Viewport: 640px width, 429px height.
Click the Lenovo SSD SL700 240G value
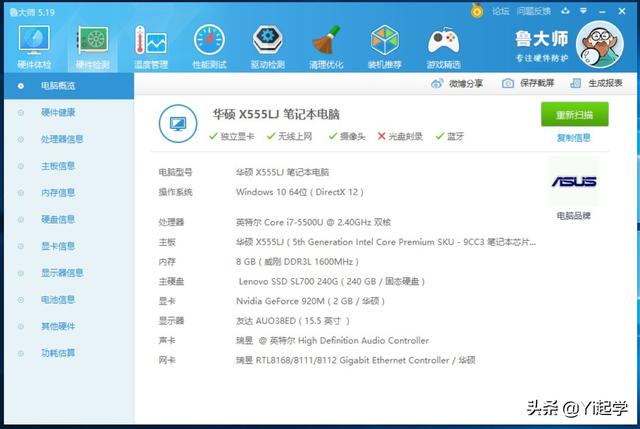coord(332,282)
